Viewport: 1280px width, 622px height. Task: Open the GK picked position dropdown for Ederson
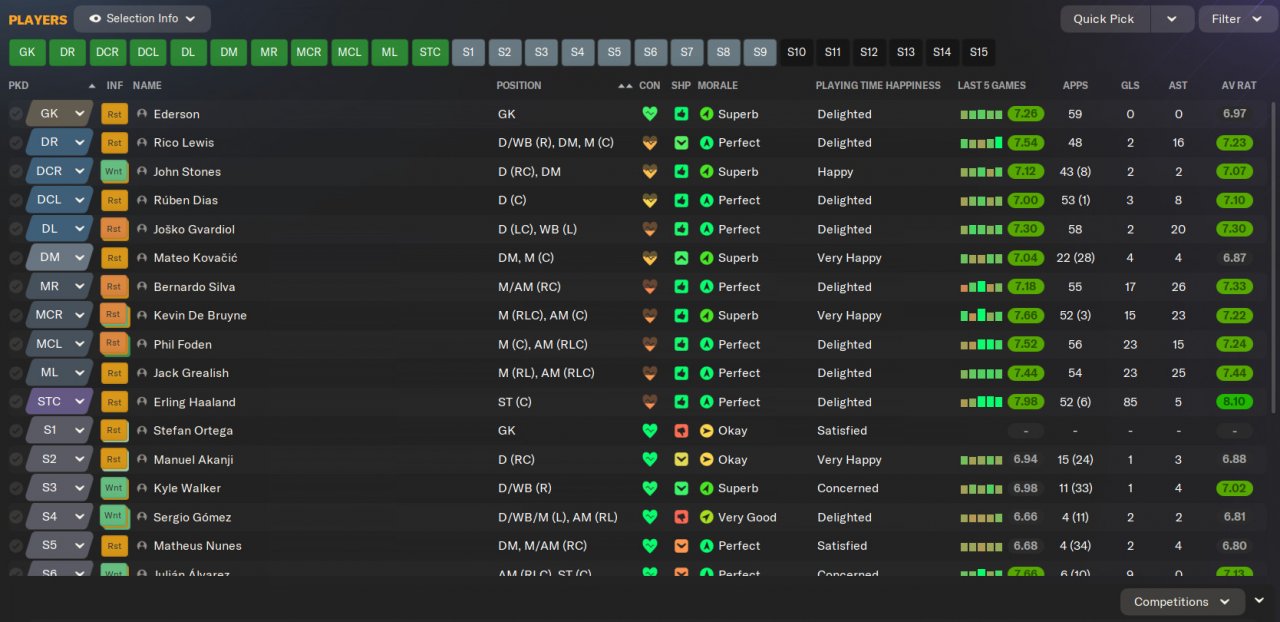click(x=60, y=114)
